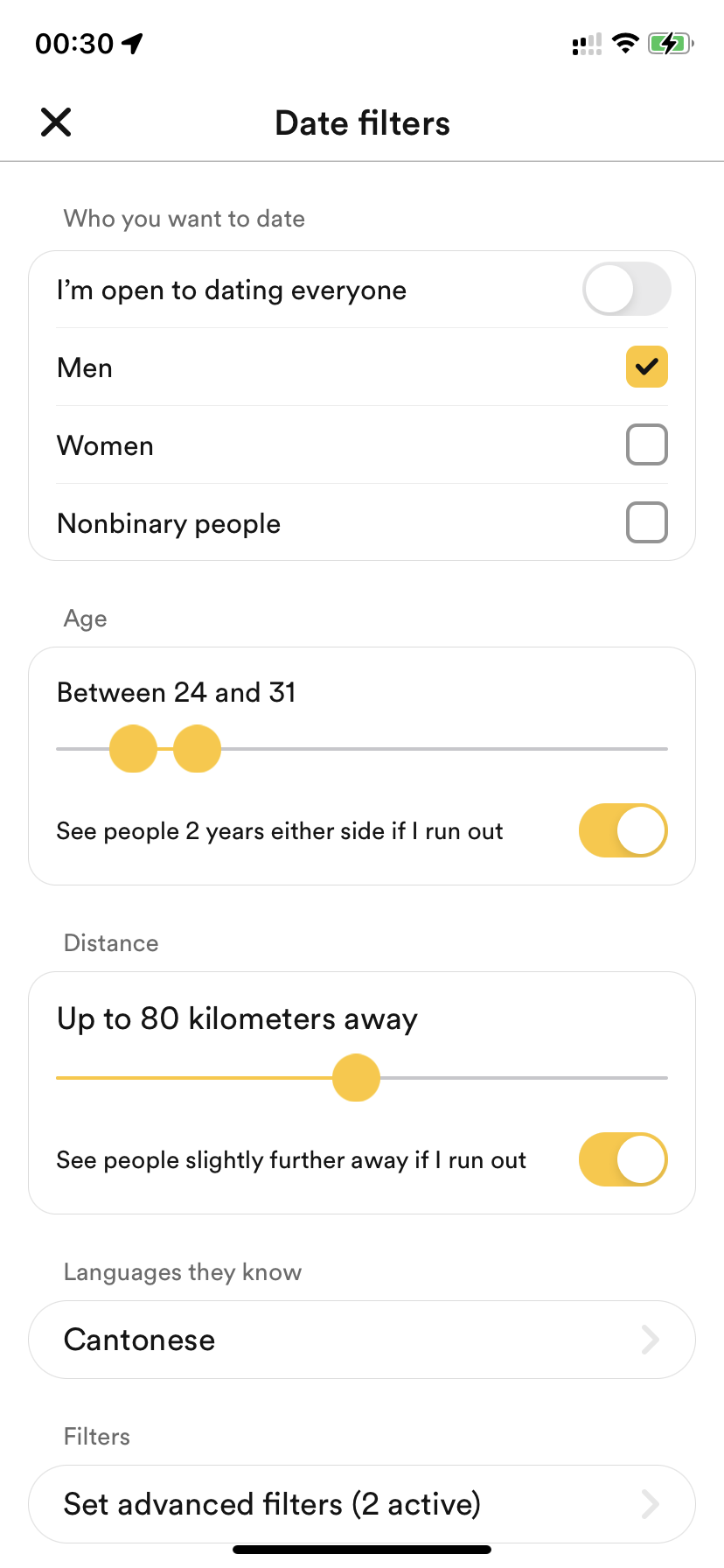
Task: Tap the cellular signal icon
Action: point(586,44)
